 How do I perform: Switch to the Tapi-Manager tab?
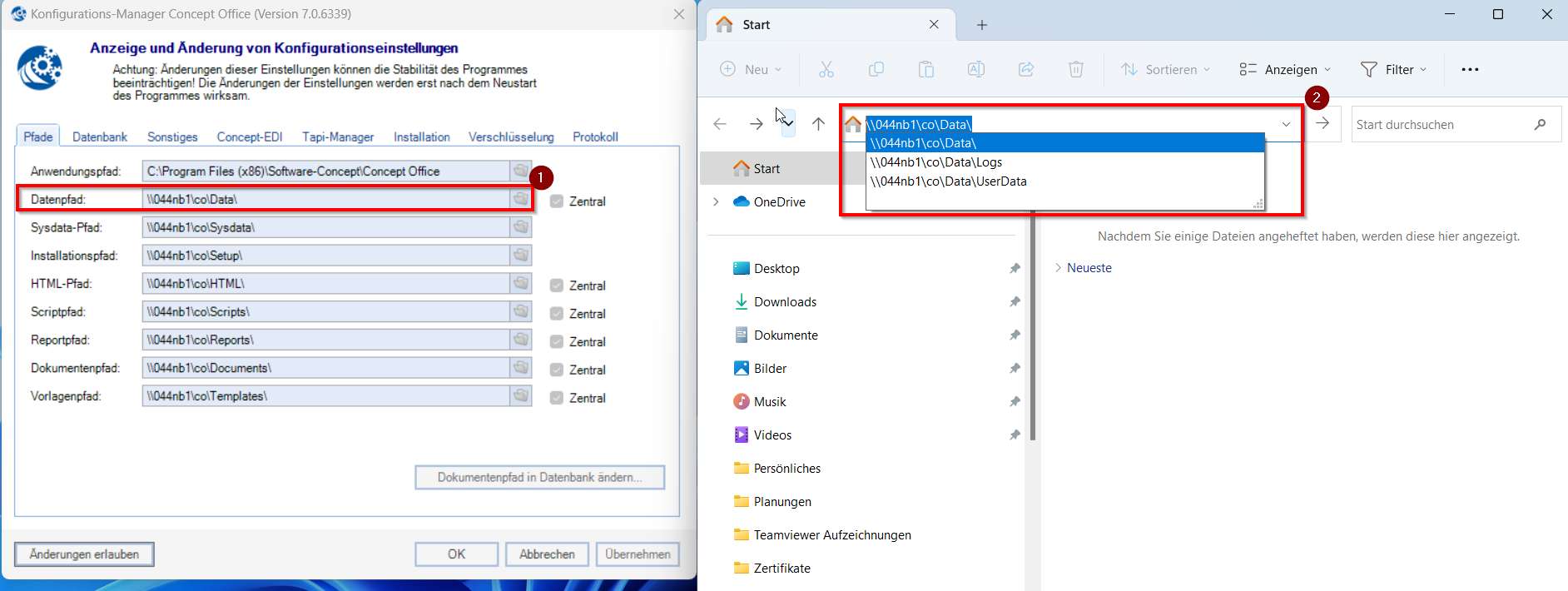pos(338,137)
